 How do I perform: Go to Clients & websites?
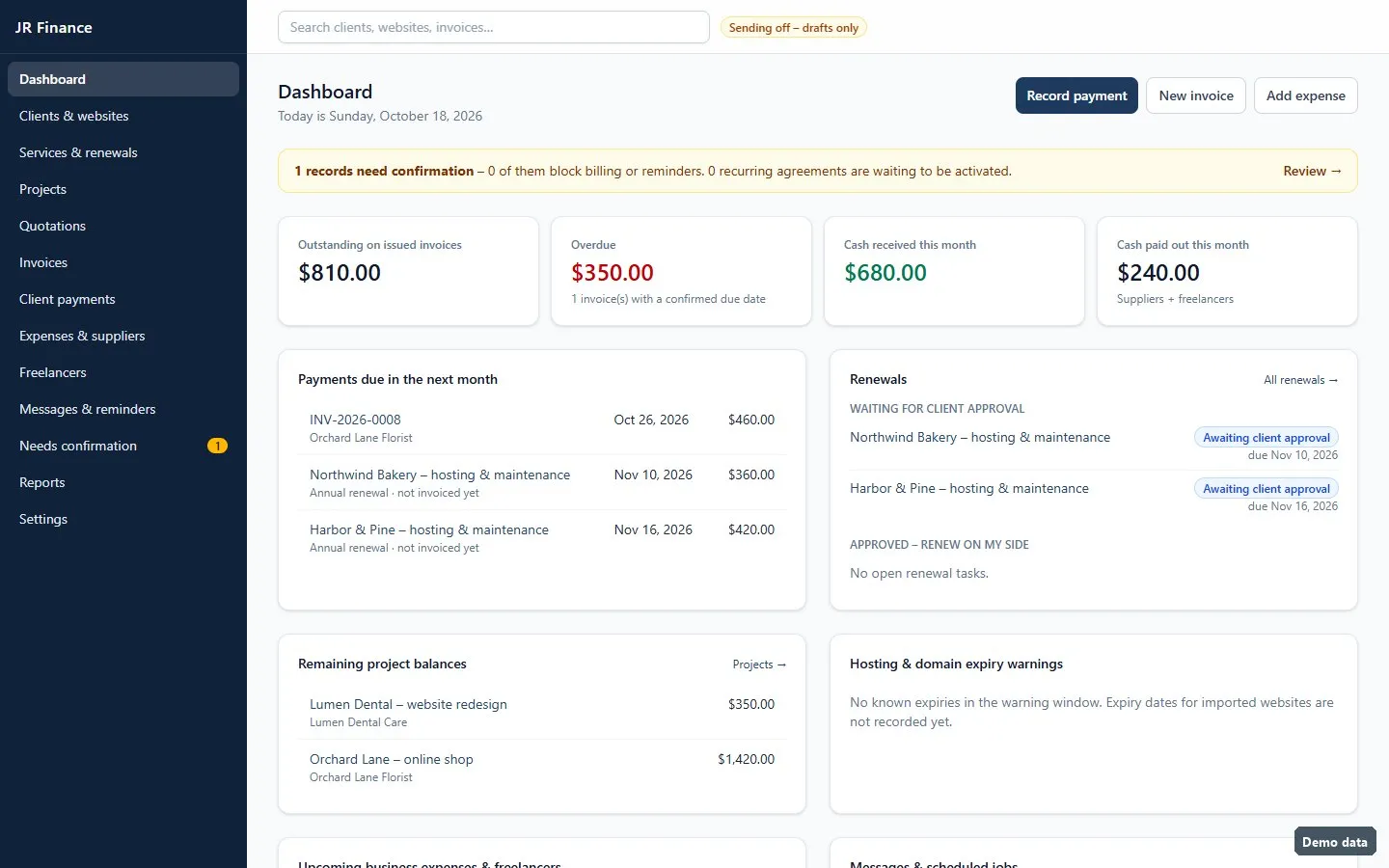[123, 116]
